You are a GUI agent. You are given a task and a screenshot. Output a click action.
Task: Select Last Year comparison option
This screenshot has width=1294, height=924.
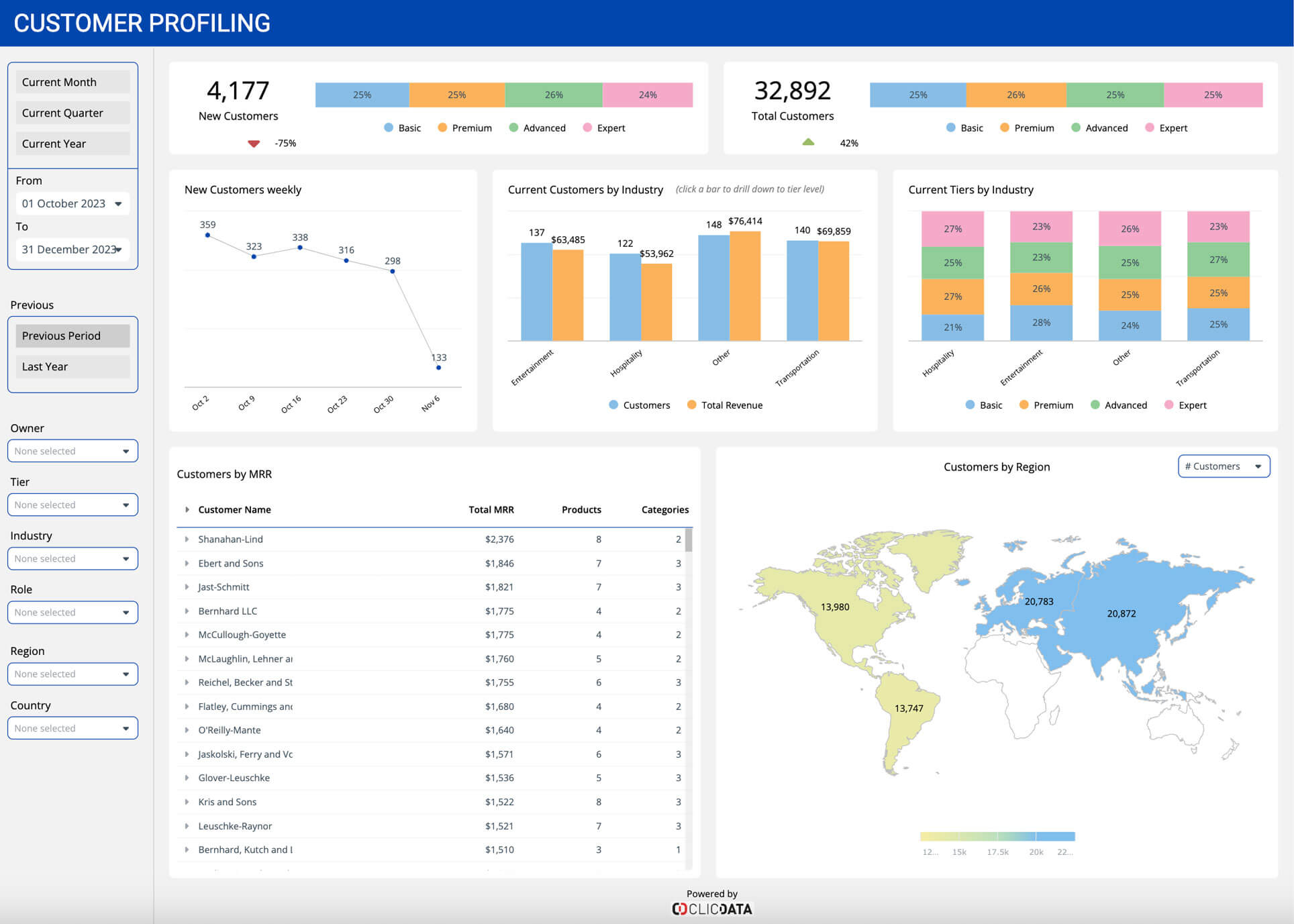point(72,366)
